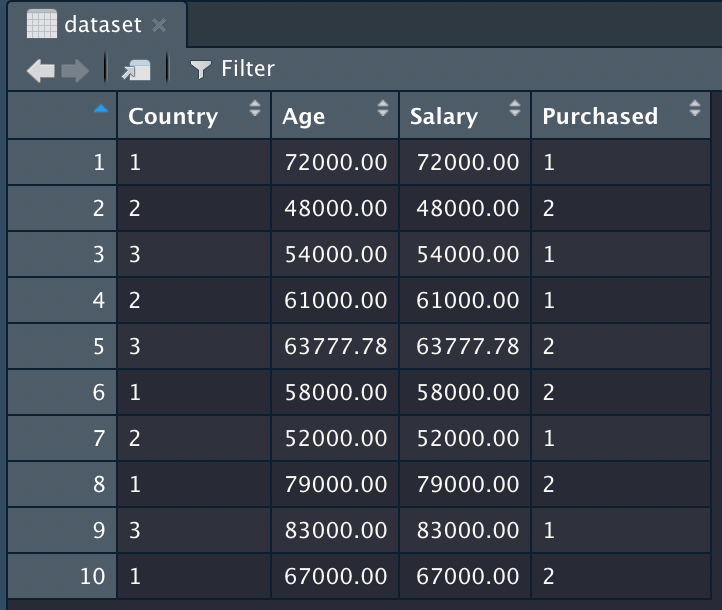This screenshot has width=722, height=610.
Task: Click Purchased value in row 2
Action: (548, 208)
